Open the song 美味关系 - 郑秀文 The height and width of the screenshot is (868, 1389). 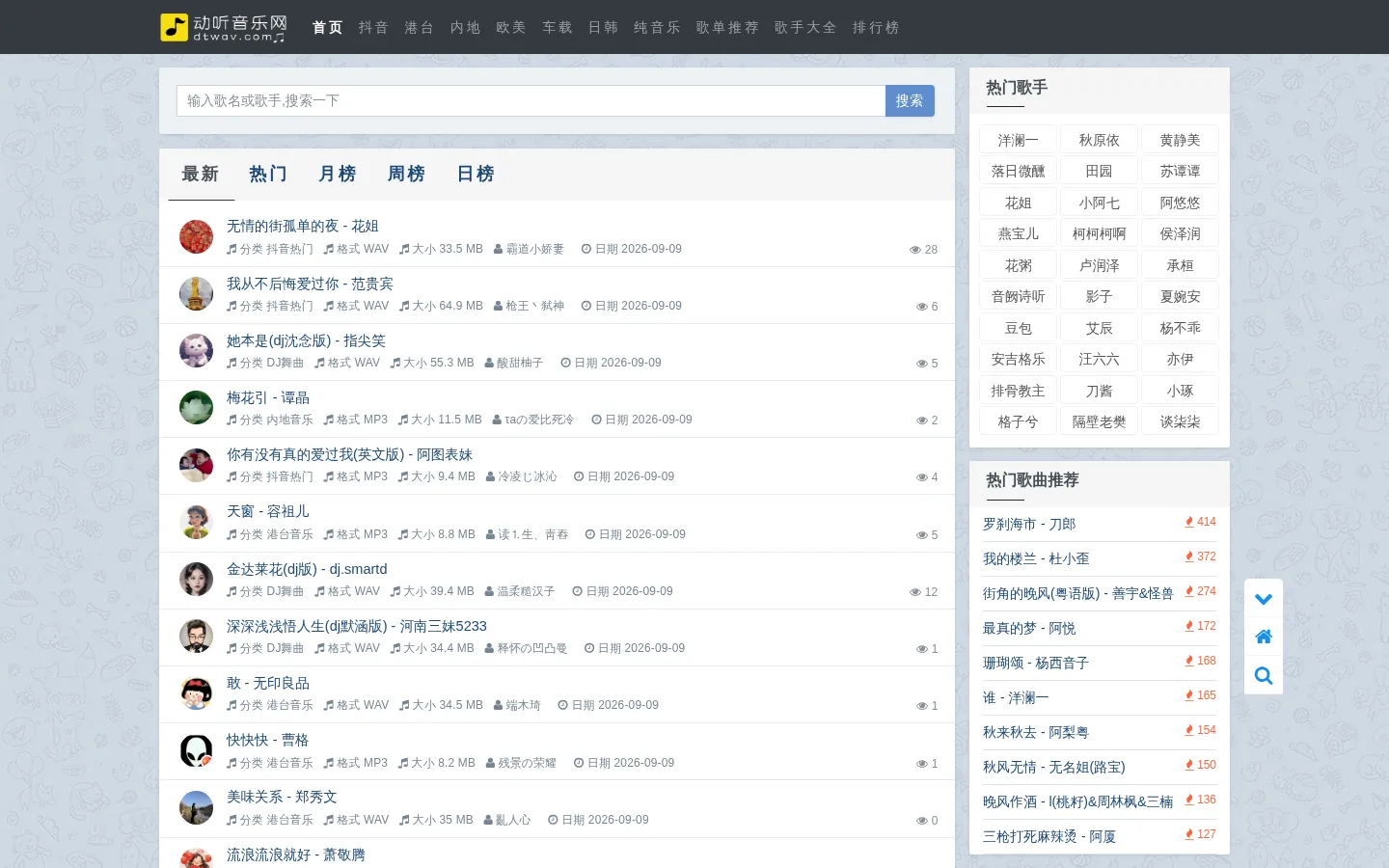[x=282, y=797]
